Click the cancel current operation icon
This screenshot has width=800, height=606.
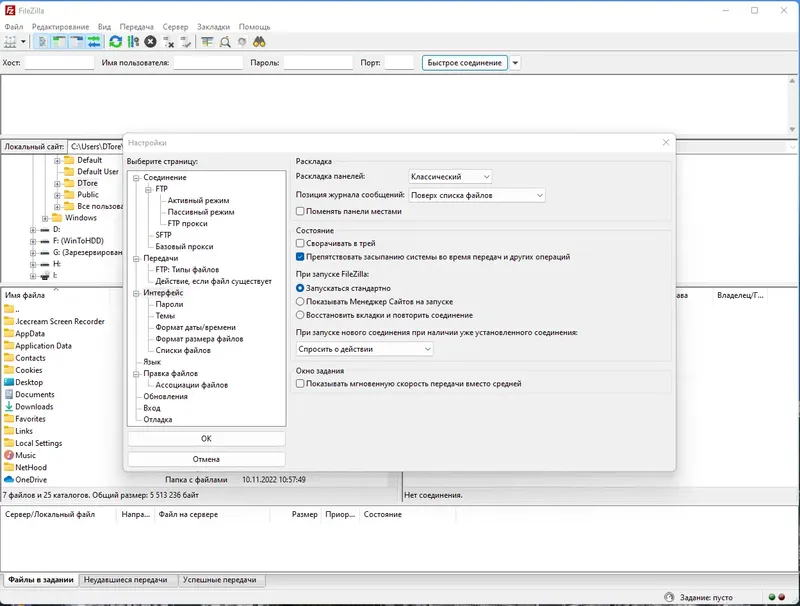(150, 42)
